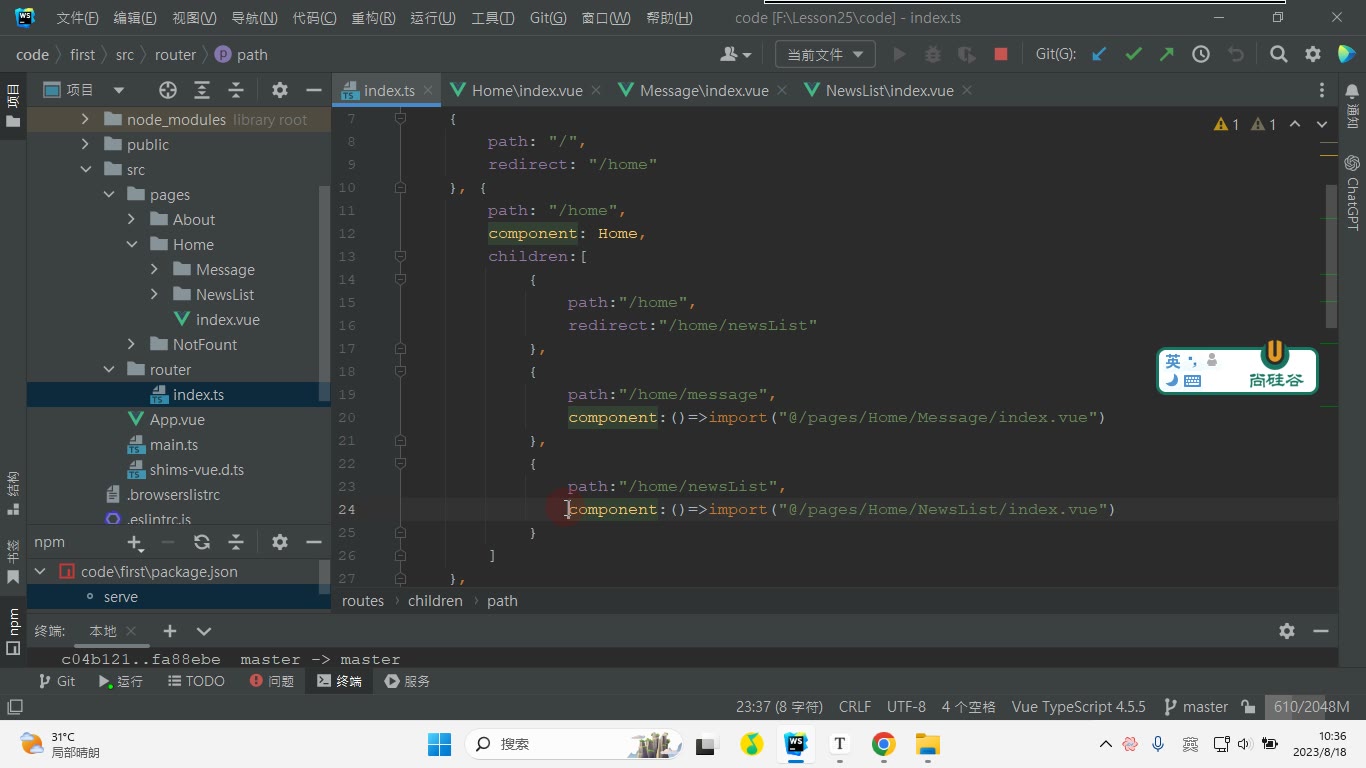Click the editor vertical scrollbar
The image size is (1366, 768).
[1331, 257]
